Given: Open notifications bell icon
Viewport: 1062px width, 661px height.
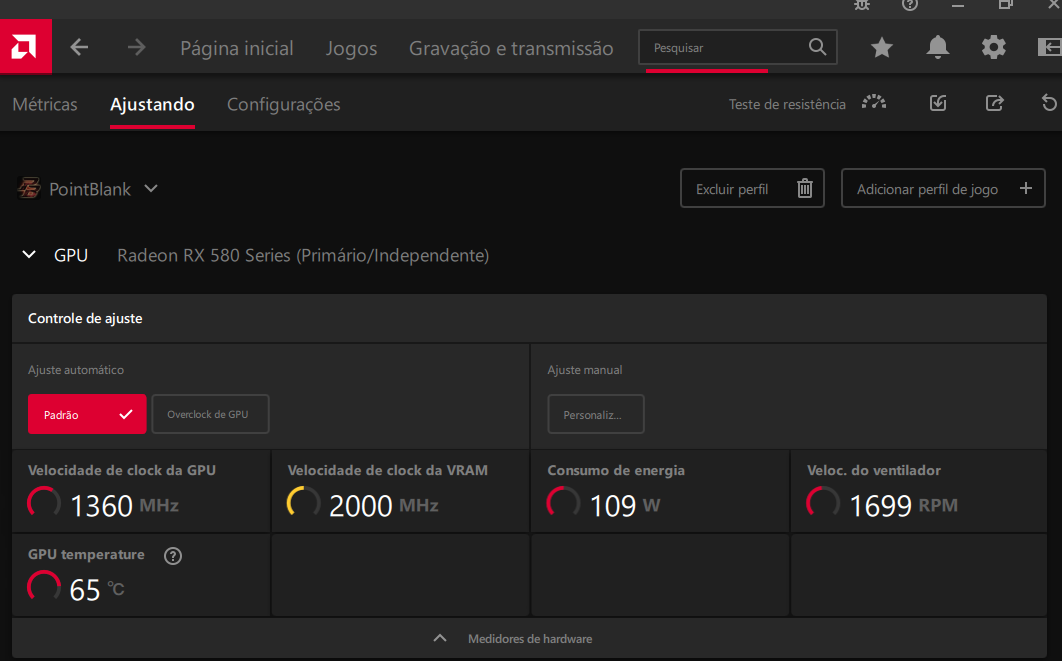Looking at the screenshot, I should [937, 47].
